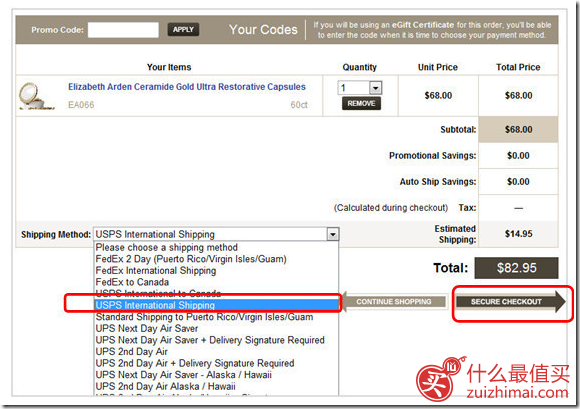Click the Promotional Savings $0.00 value

[518, 155]
